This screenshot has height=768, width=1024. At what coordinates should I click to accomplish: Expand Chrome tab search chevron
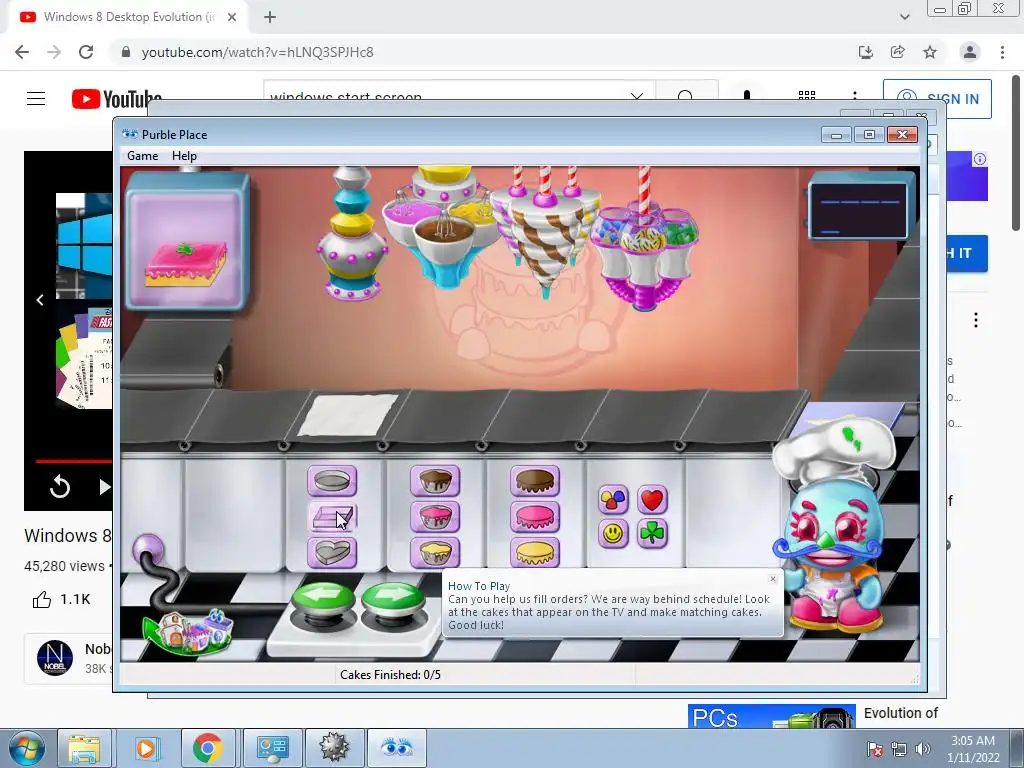(x=904, y=17)
